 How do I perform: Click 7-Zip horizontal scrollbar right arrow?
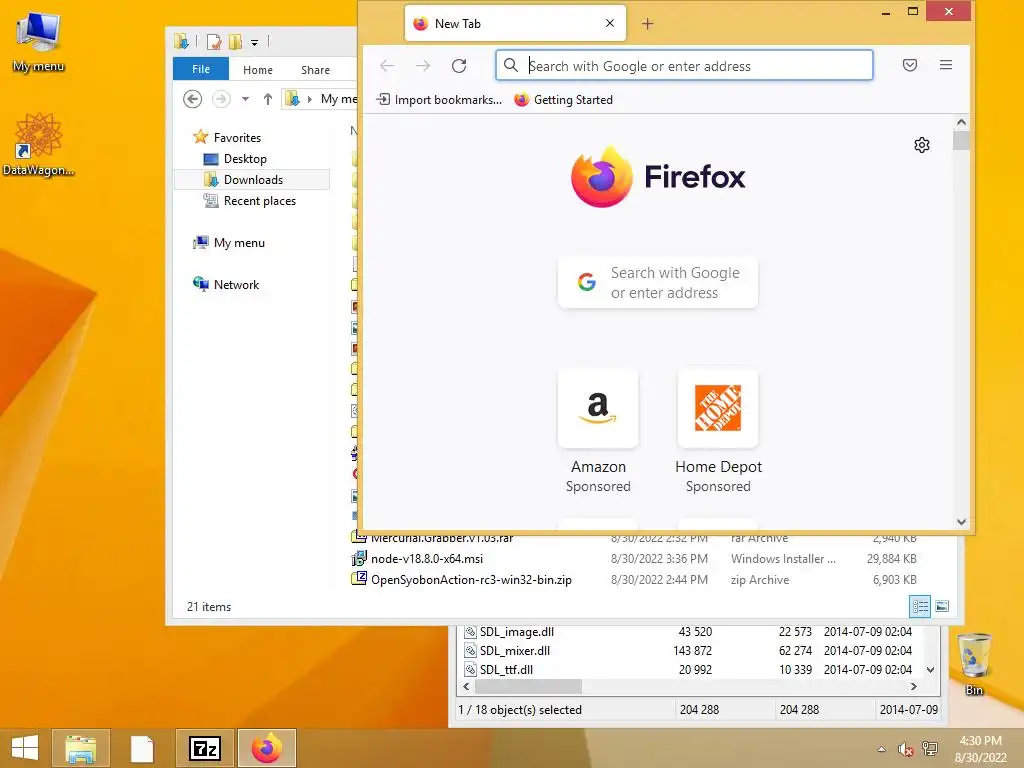[914, 686]
